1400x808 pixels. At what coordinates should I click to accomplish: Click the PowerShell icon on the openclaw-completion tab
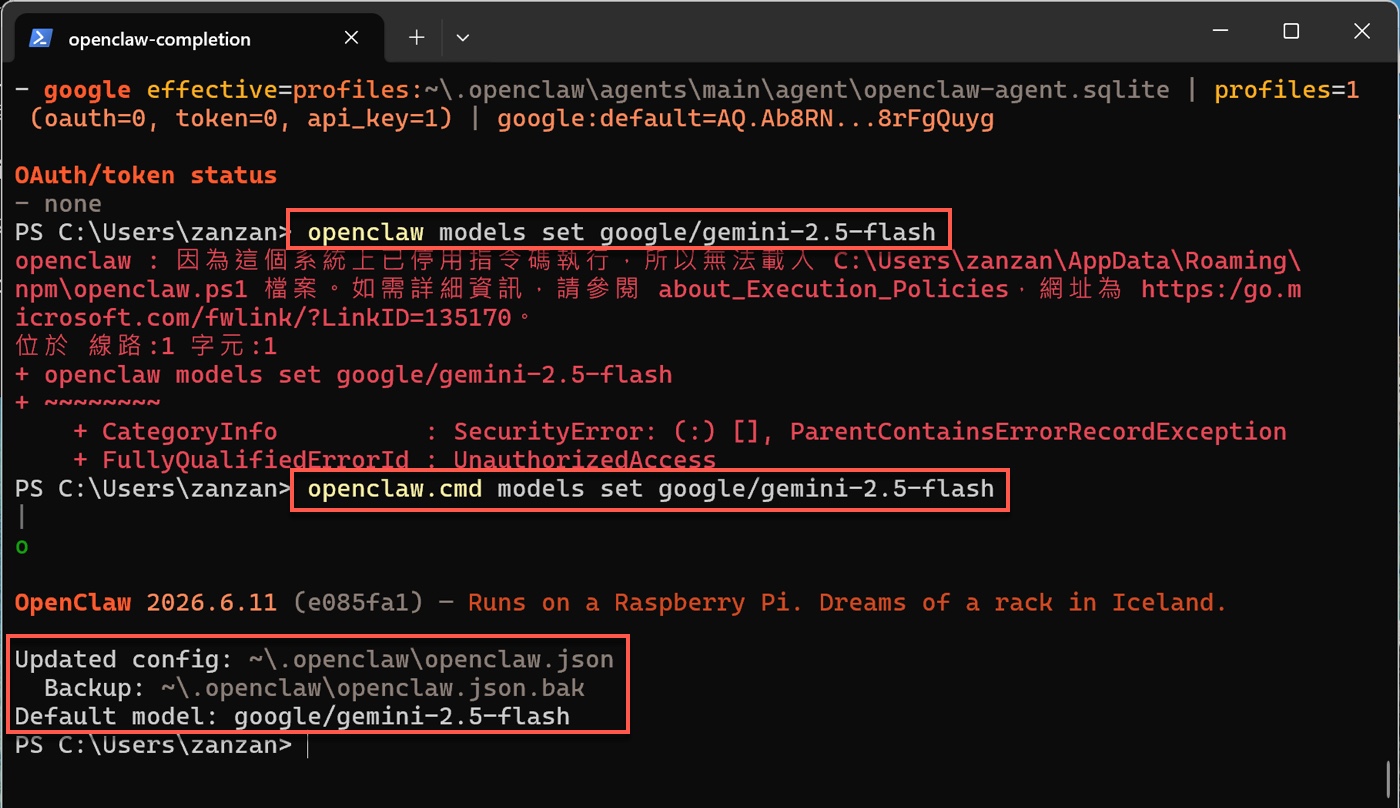(x=40, y=38)
